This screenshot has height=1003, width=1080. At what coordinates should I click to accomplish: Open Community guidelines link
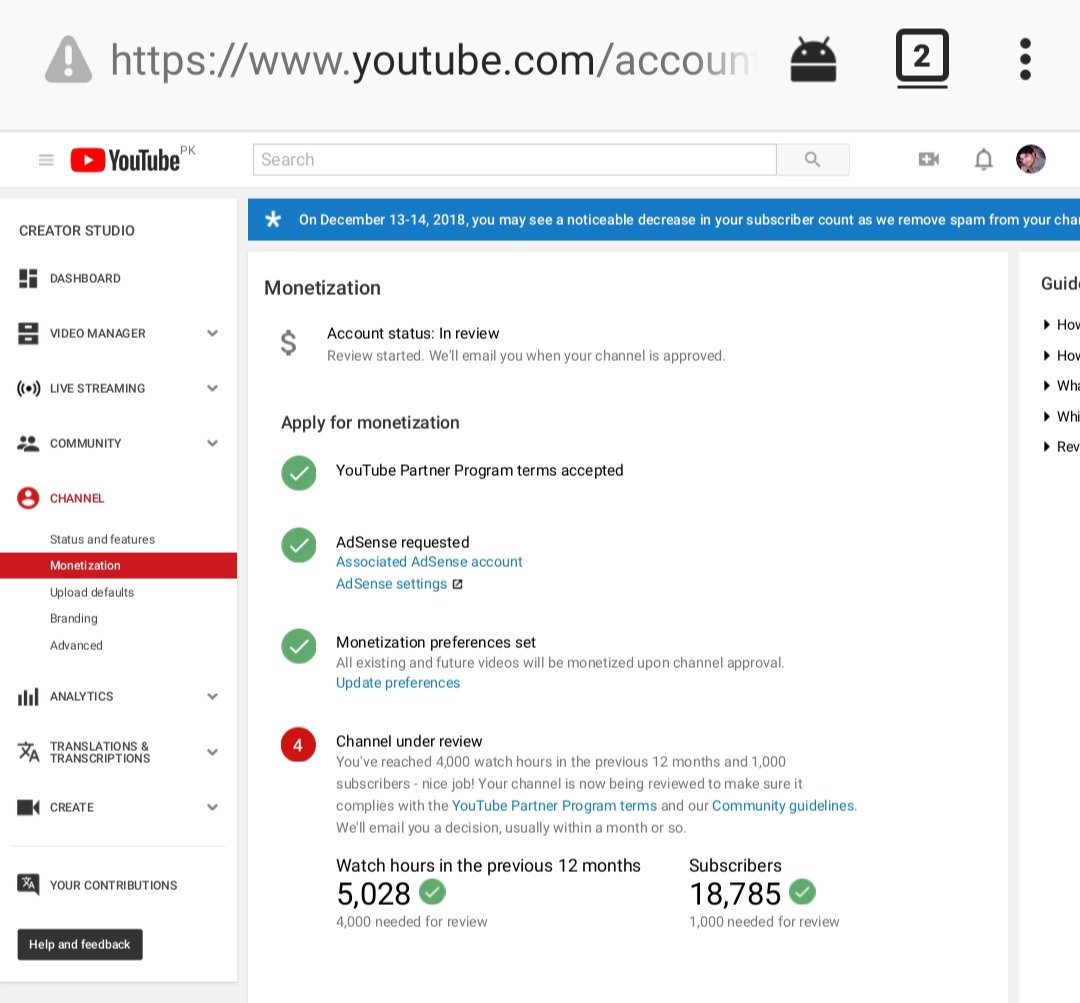(783, 806)
